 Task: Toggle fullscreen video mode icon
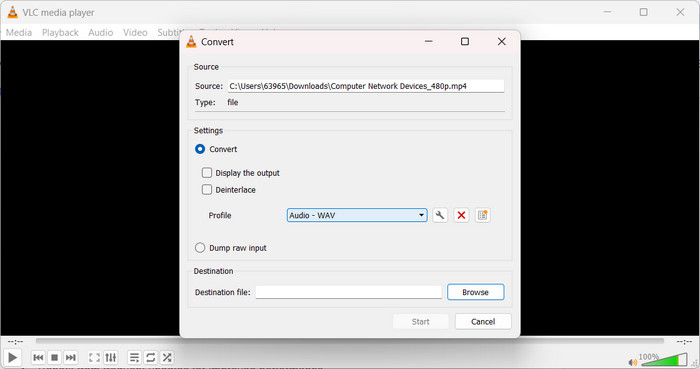click(x=94, y=357)
